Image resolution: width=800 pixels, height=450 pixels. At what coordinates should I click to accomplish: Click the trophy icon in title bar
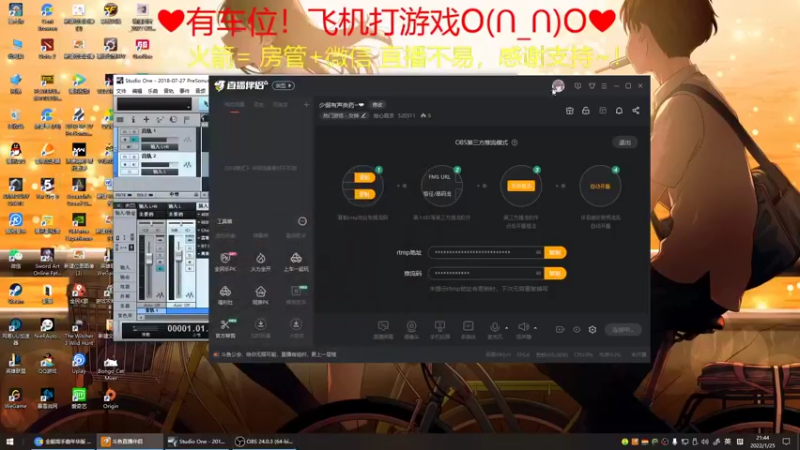pos(592,86)
